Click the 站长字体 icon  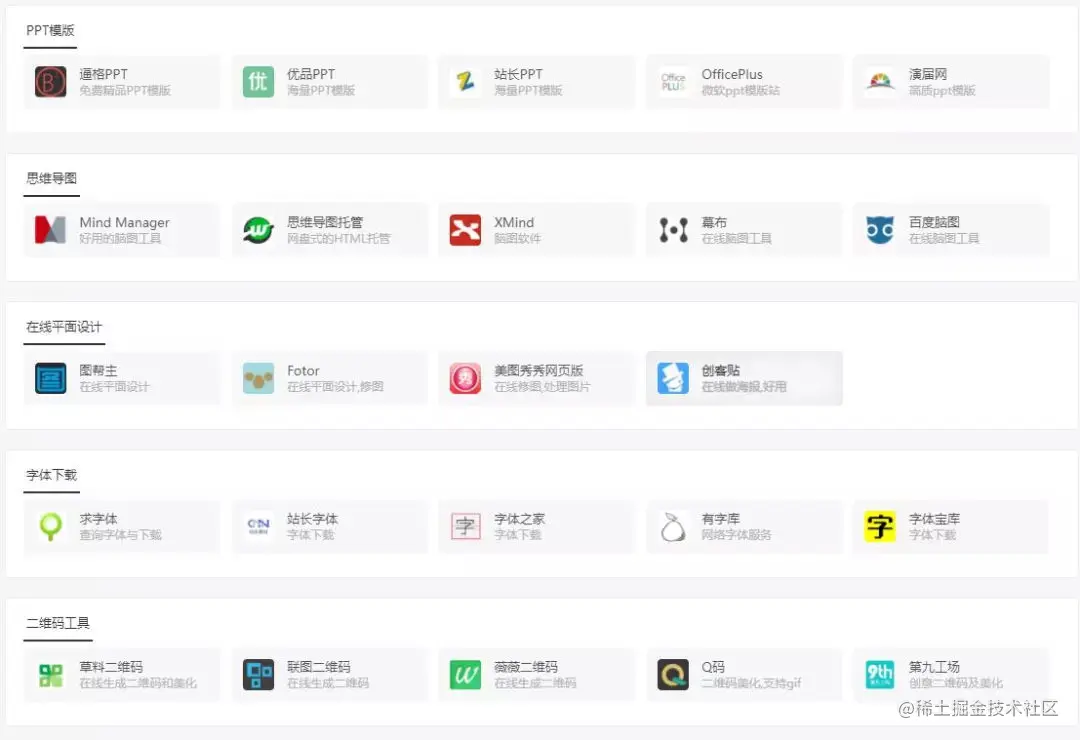pyautogui.click(x=258, y=526)
